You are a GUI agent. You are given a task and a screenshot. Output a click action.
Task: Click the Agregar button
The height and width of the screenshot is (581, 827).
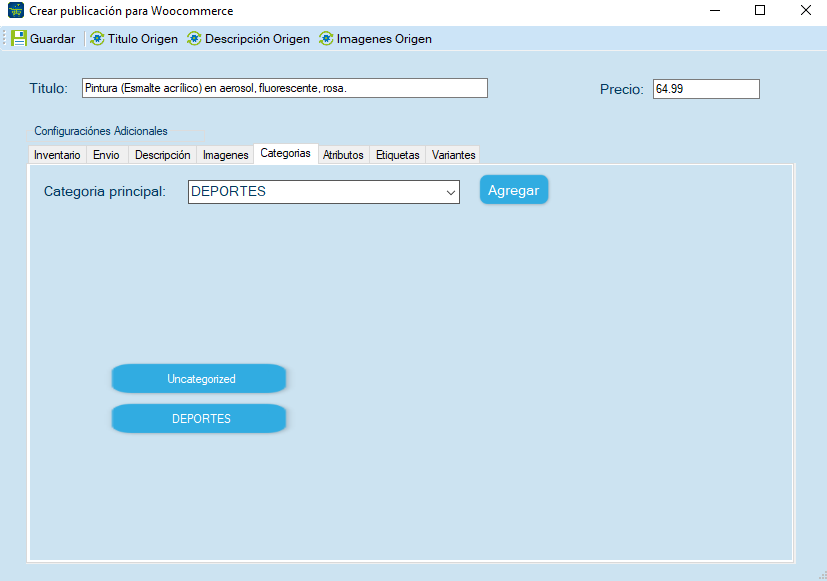point(514,190)
